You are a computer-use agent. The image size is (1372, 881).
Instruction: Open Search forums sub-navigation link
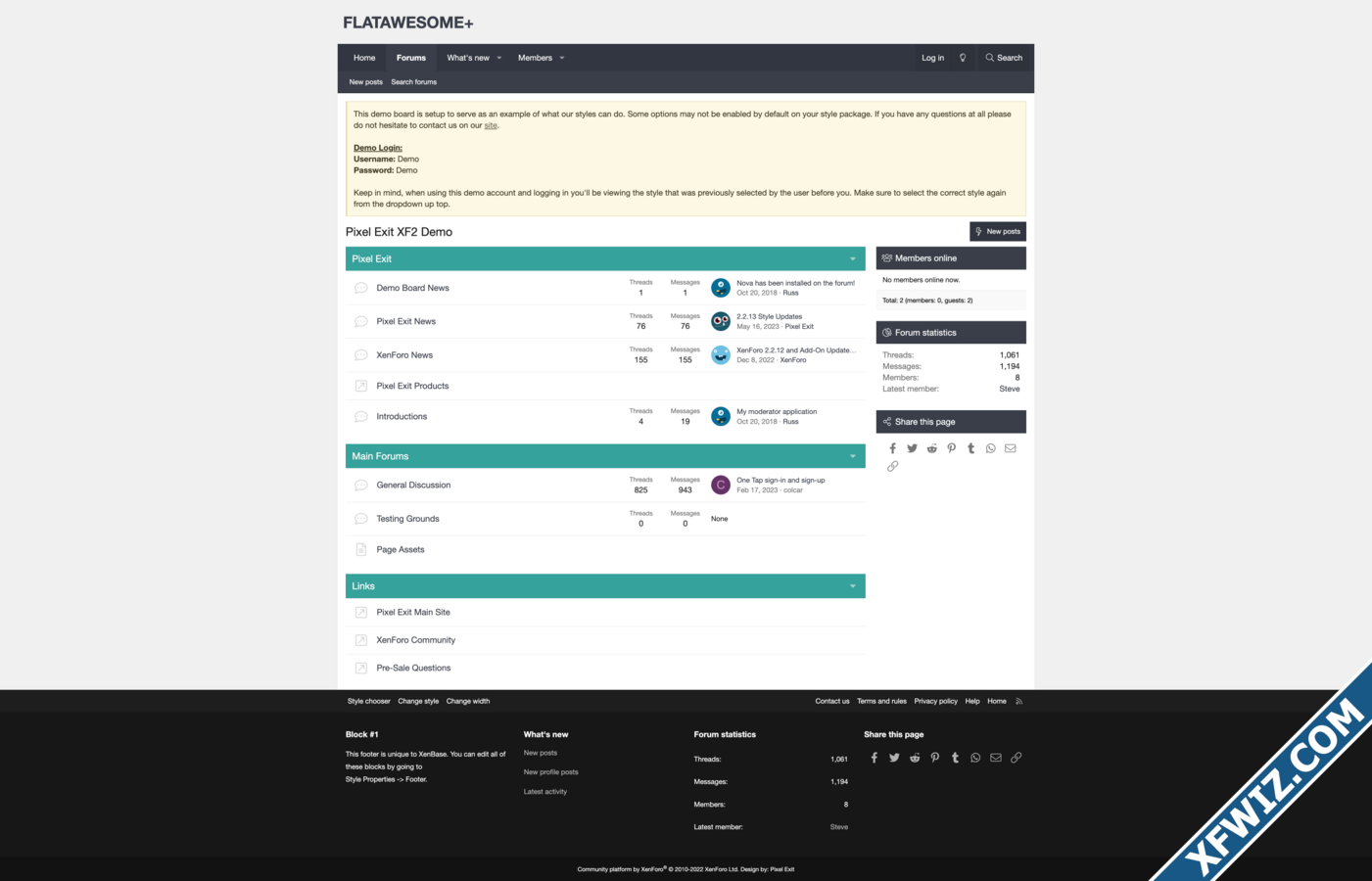(x=414, y=82)
